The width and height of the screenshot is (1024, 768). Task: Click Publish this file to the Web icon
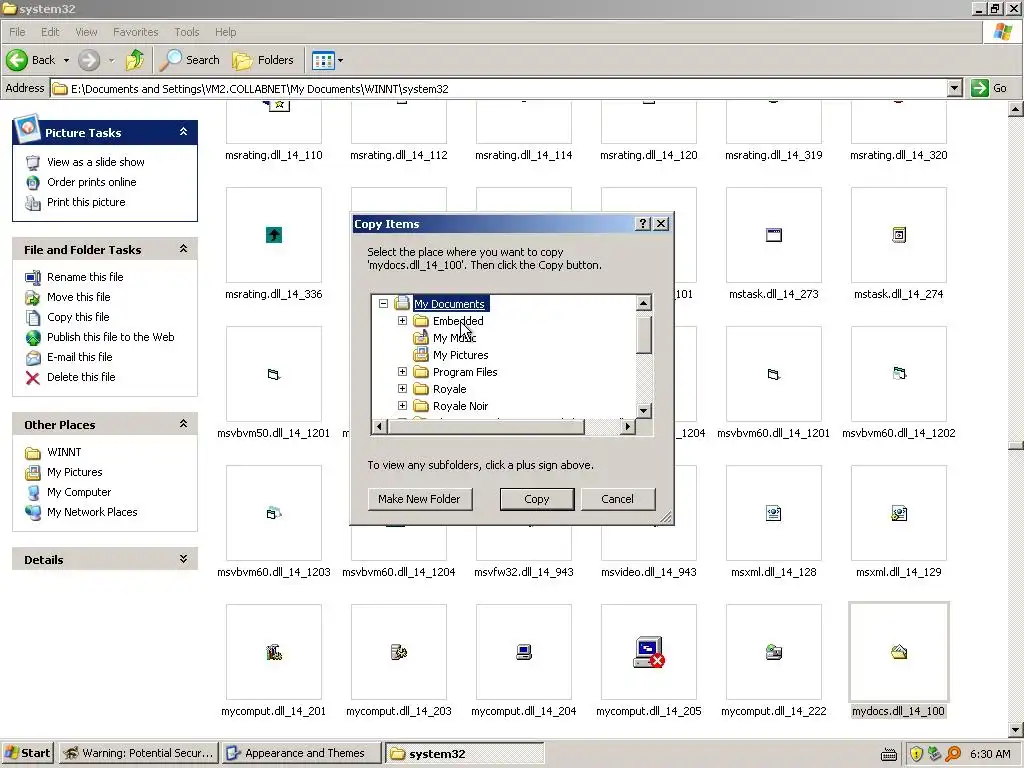coord(33,338)
